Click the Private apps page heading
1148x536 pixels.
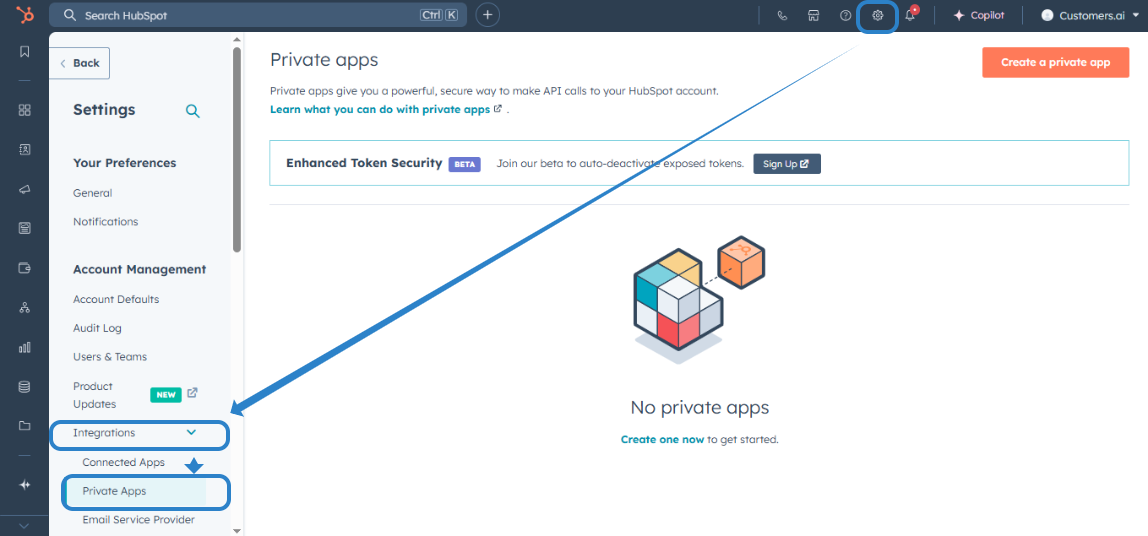click(324, 60)
